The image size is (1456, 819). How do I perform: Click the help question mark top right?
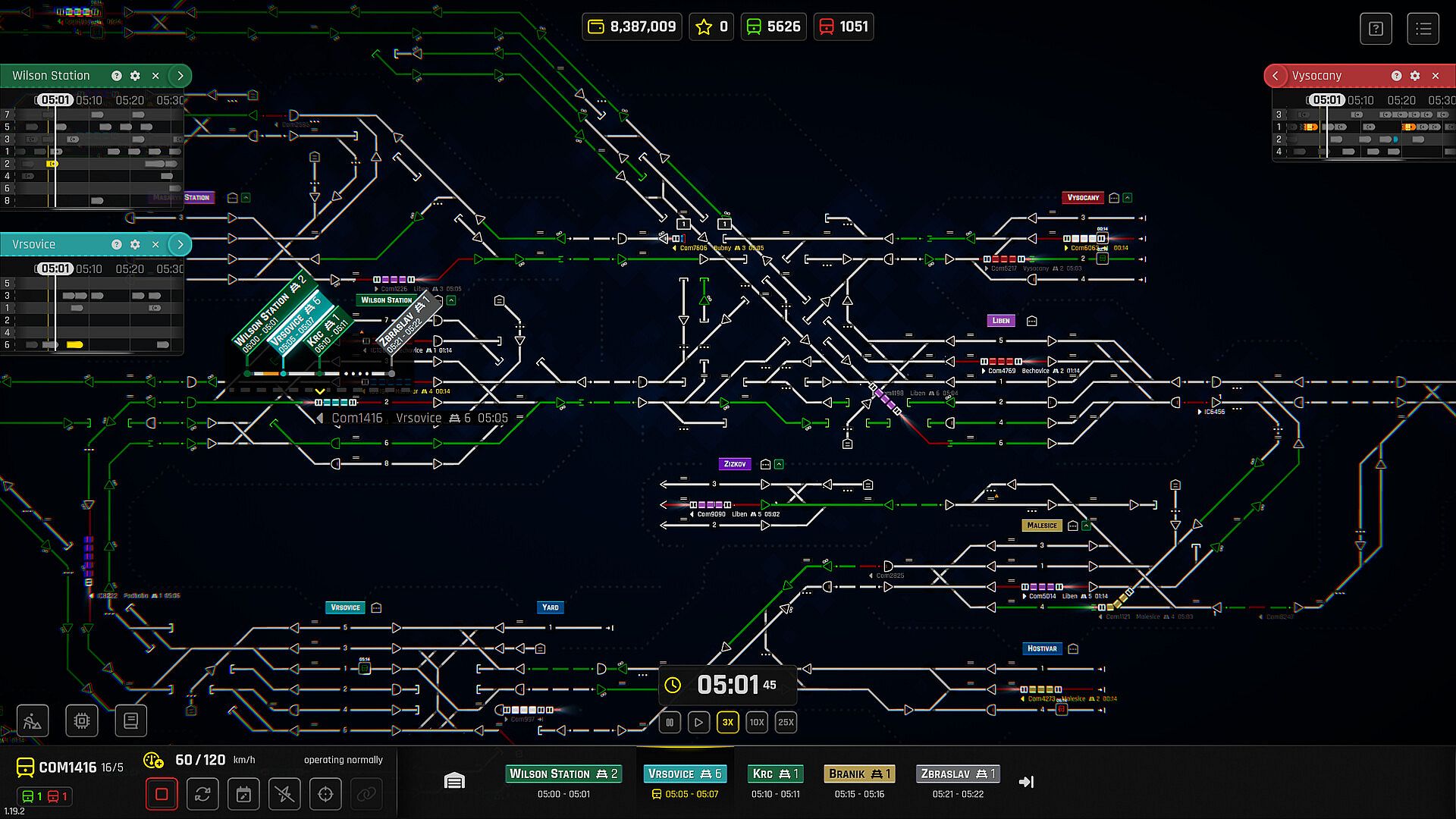(1376, 29)
